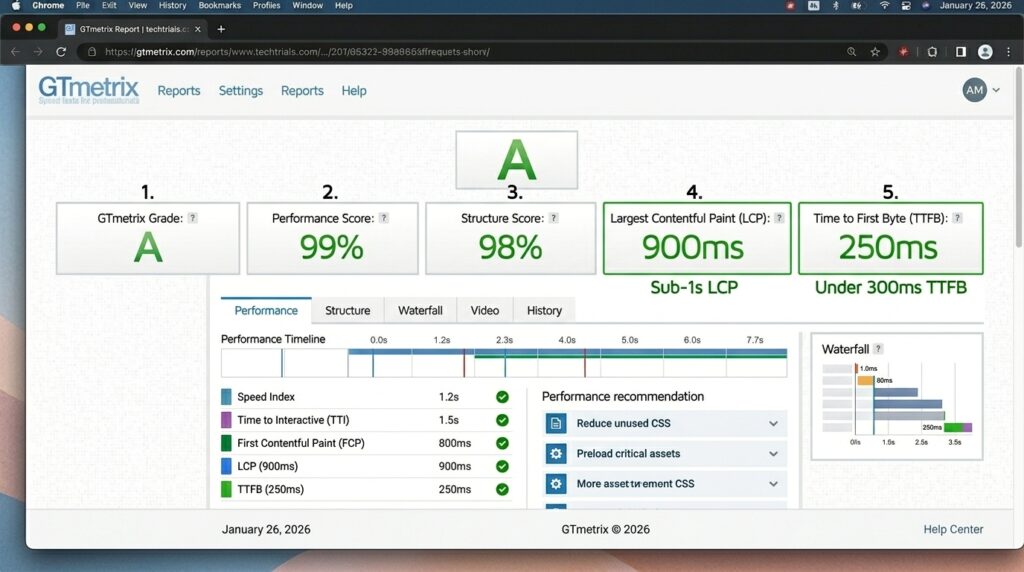This screenshot has height=572, width=1024.
Task: Click the Waterfall chart thumbnail
Action: pos(897,405)
